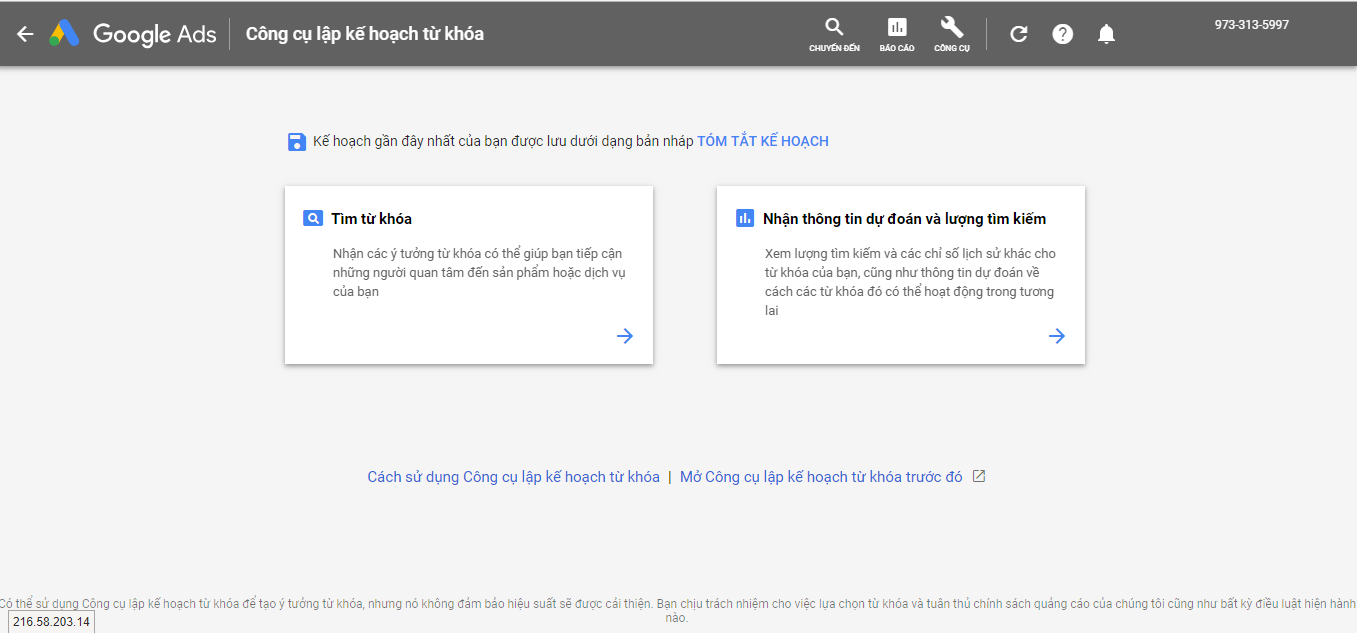Click the blue save disk icon

(x=297, y=142)
